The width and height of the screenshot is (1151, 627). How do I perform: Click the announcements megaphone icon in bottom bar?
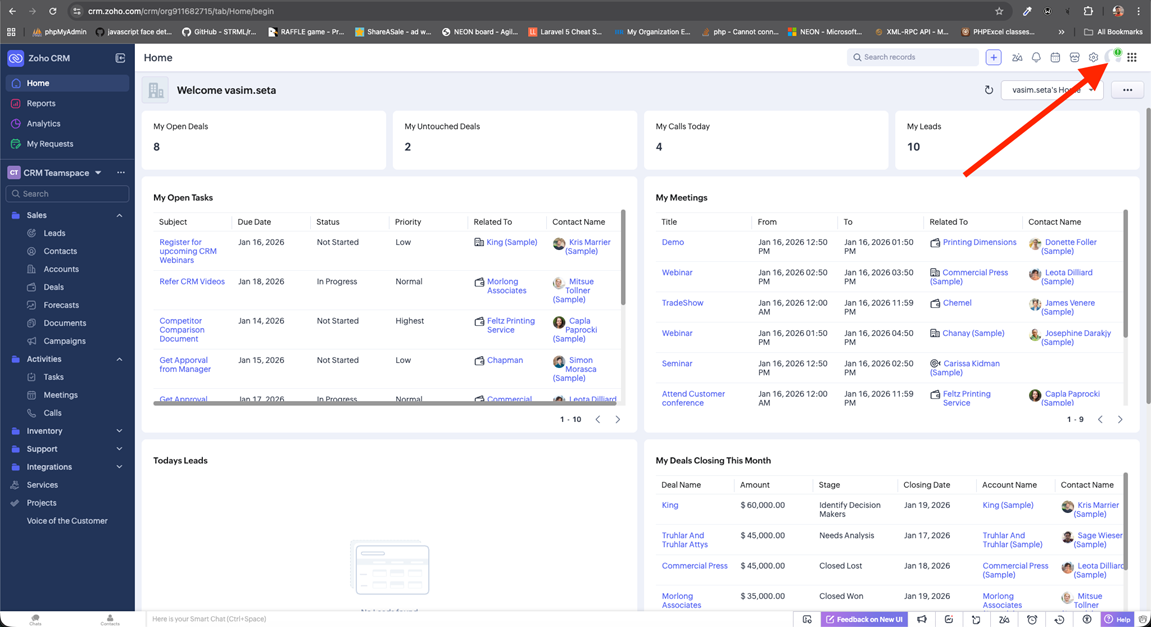click(x=922, y=620)
